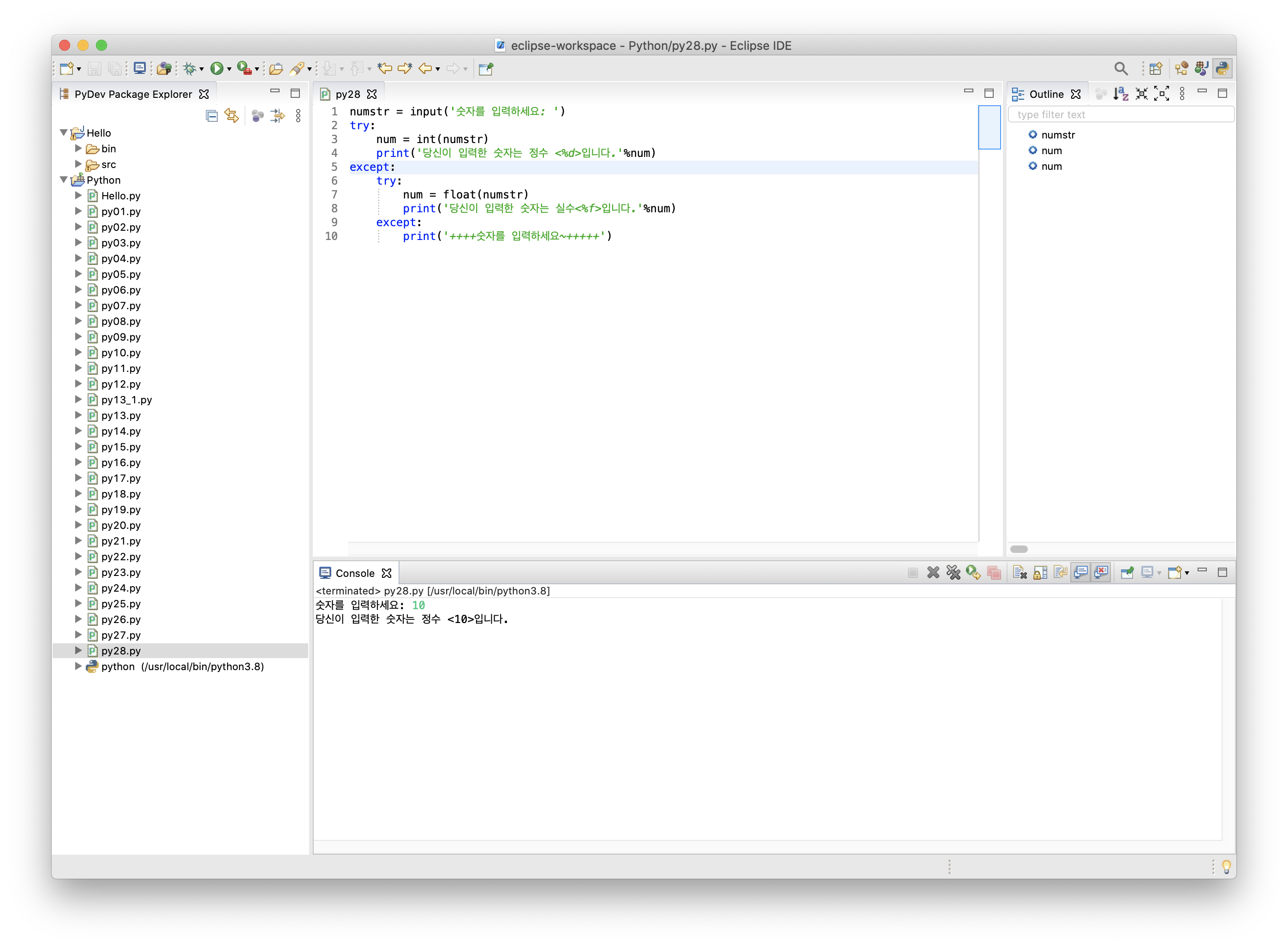Select py13_1.py in Package Explorer
The width and height of the screenshot is (1288, 947).
(x=126, y=400)
